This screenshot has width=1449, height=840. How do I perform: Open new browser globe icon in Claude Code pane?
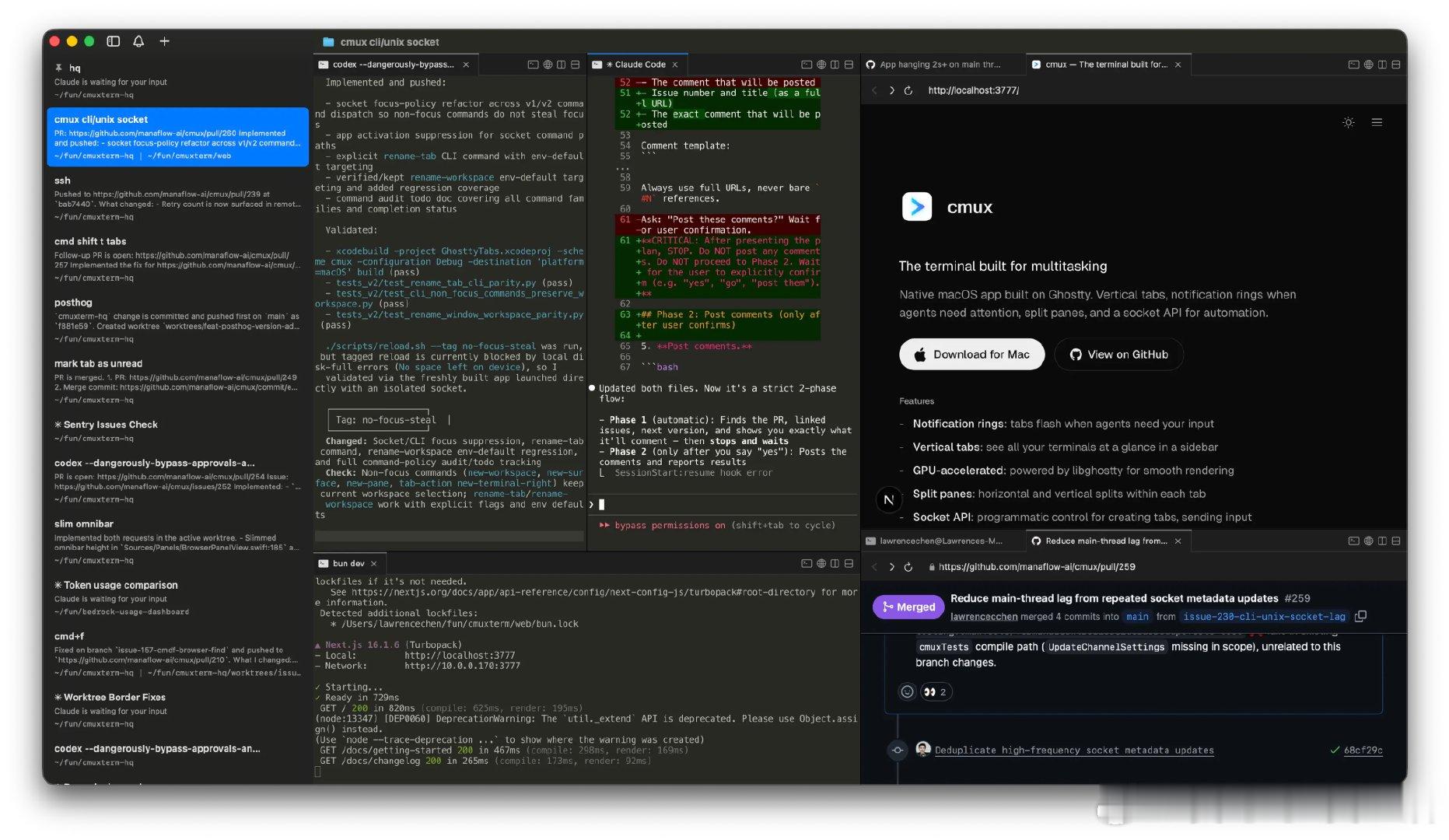tap(821, 65)
